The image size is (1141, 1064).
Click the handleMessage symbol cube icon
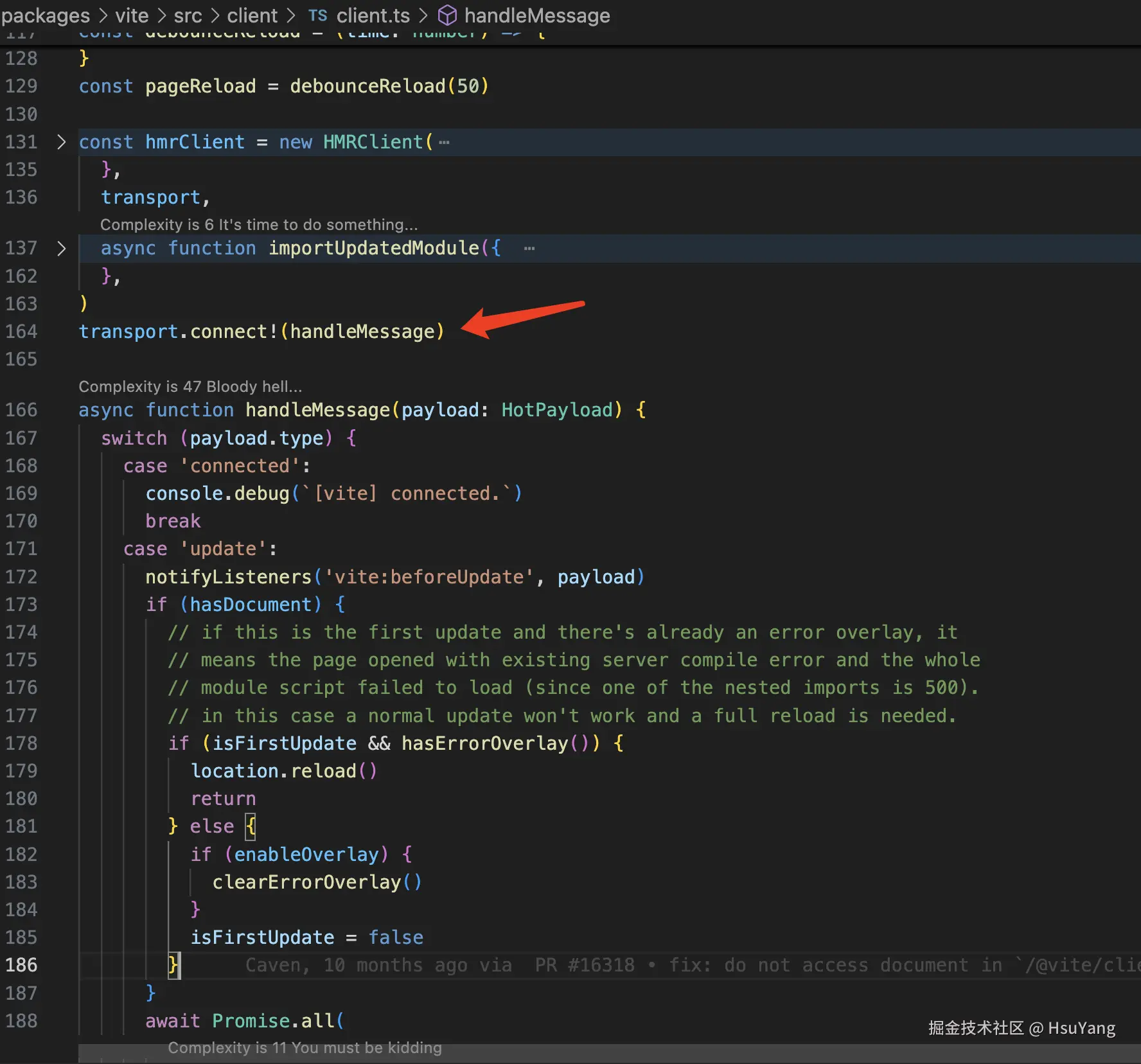(447, 15)
